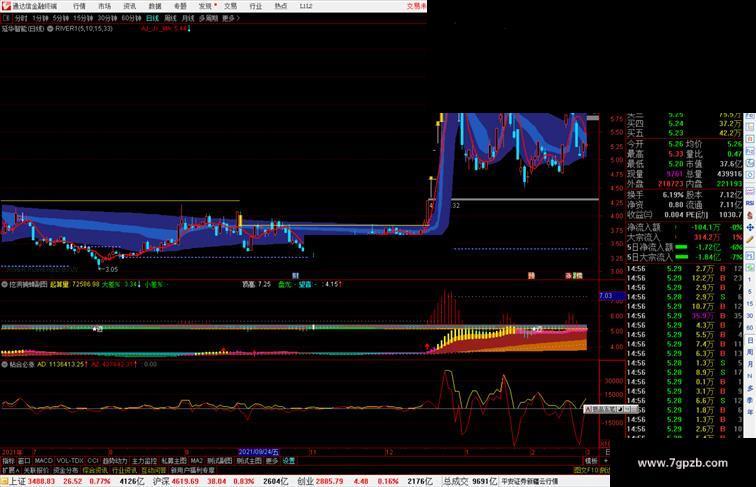Switch chart to 1分钟 period
The image size is (756, 487).
point(40,18)
